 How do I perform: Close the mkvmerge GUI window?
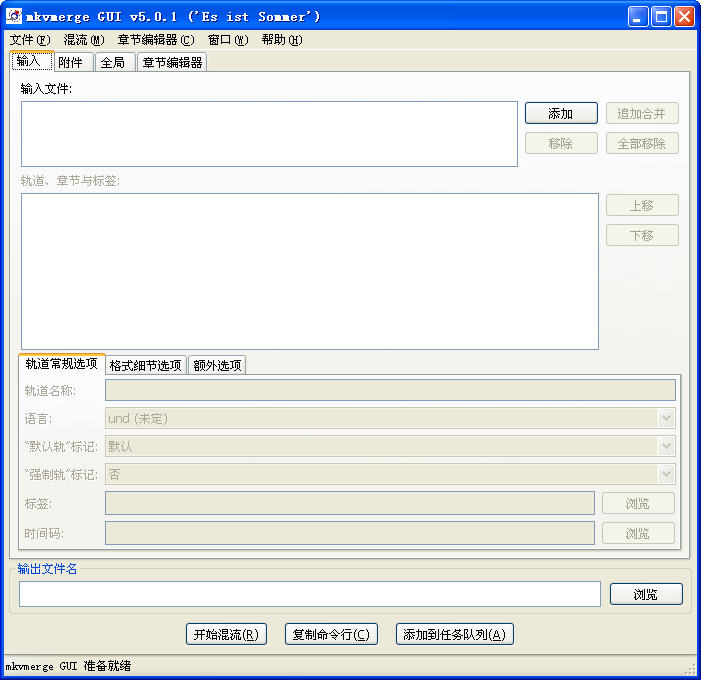click(684, 17)
